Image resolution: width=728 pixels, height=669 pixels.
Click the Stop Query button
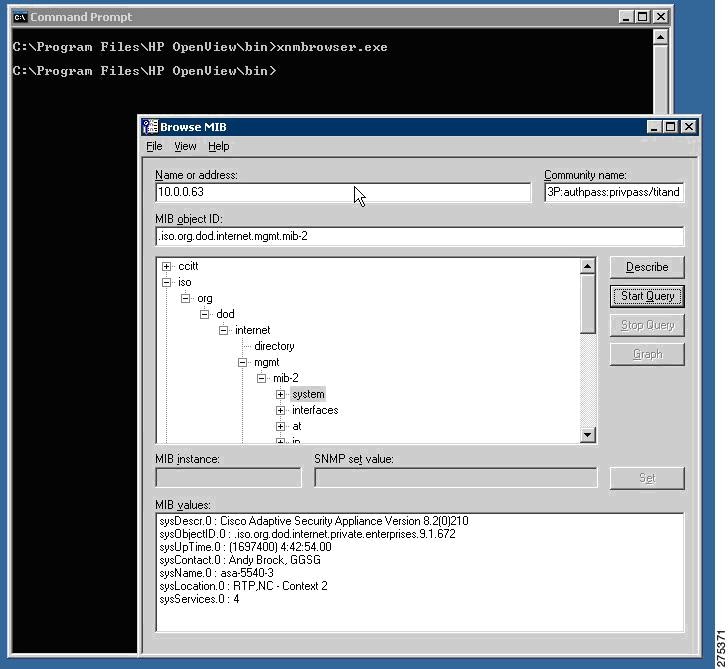[647, 325]
